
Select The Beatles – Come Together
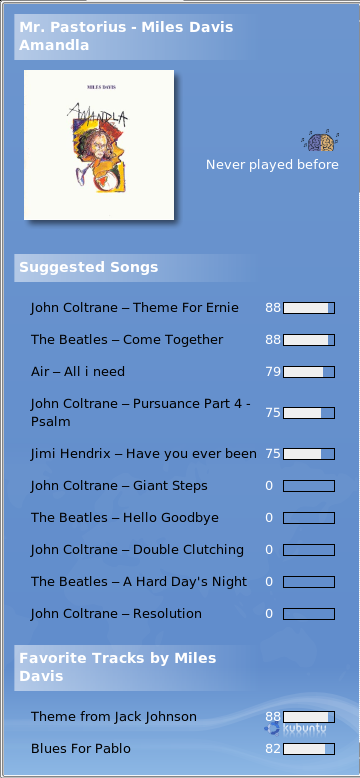127,340
